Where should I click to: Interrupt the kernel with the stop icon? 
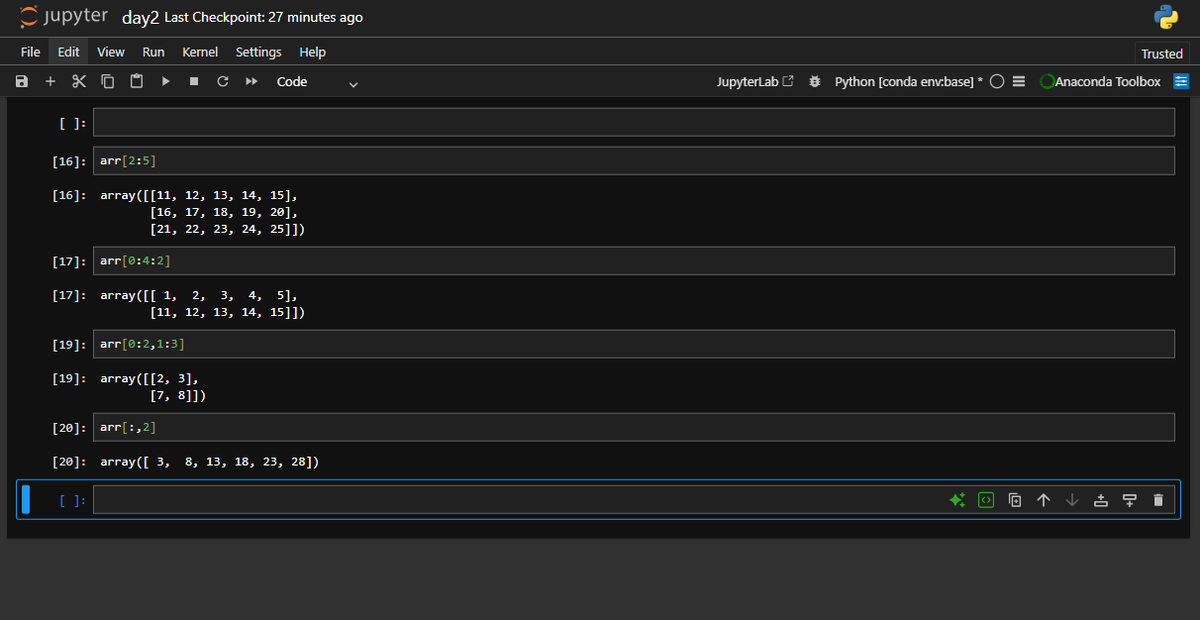point(195,82)
